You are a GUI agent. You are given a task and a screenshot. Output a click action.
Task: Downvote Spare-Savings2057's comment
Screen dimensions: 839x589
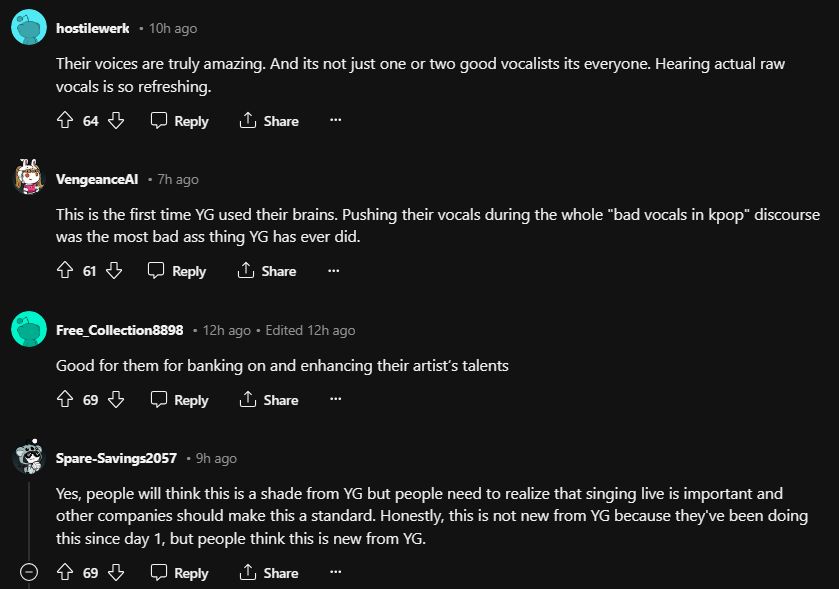tap(115, 573)
